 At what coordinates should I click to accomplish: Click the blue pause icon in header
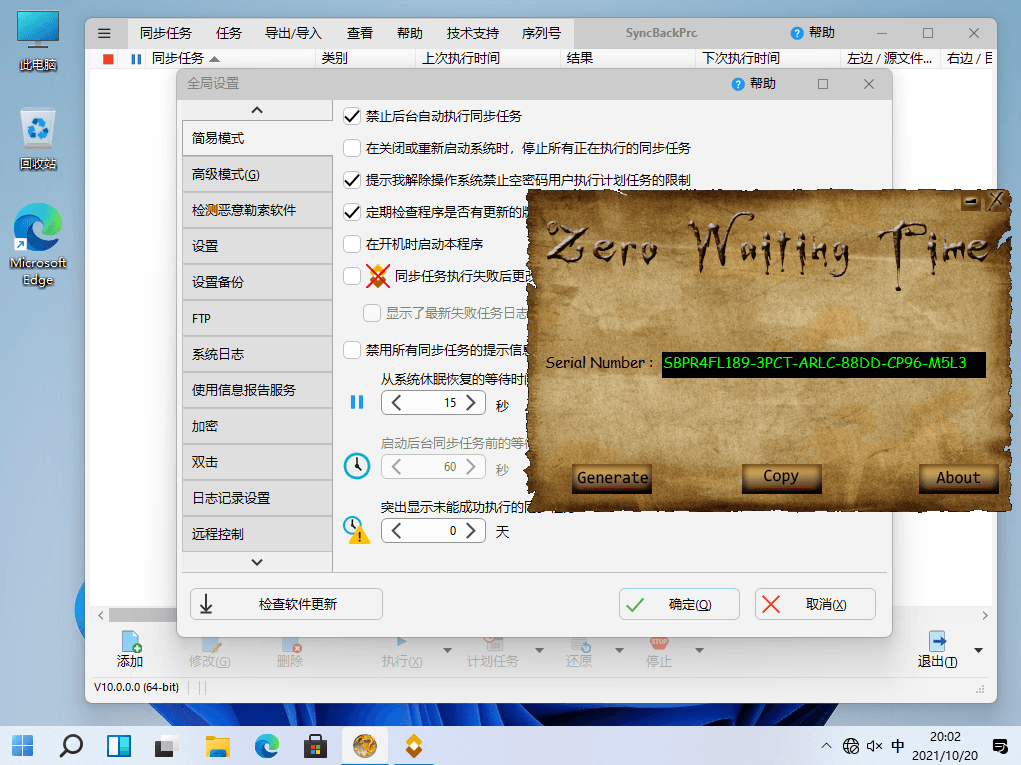(136, 59)
